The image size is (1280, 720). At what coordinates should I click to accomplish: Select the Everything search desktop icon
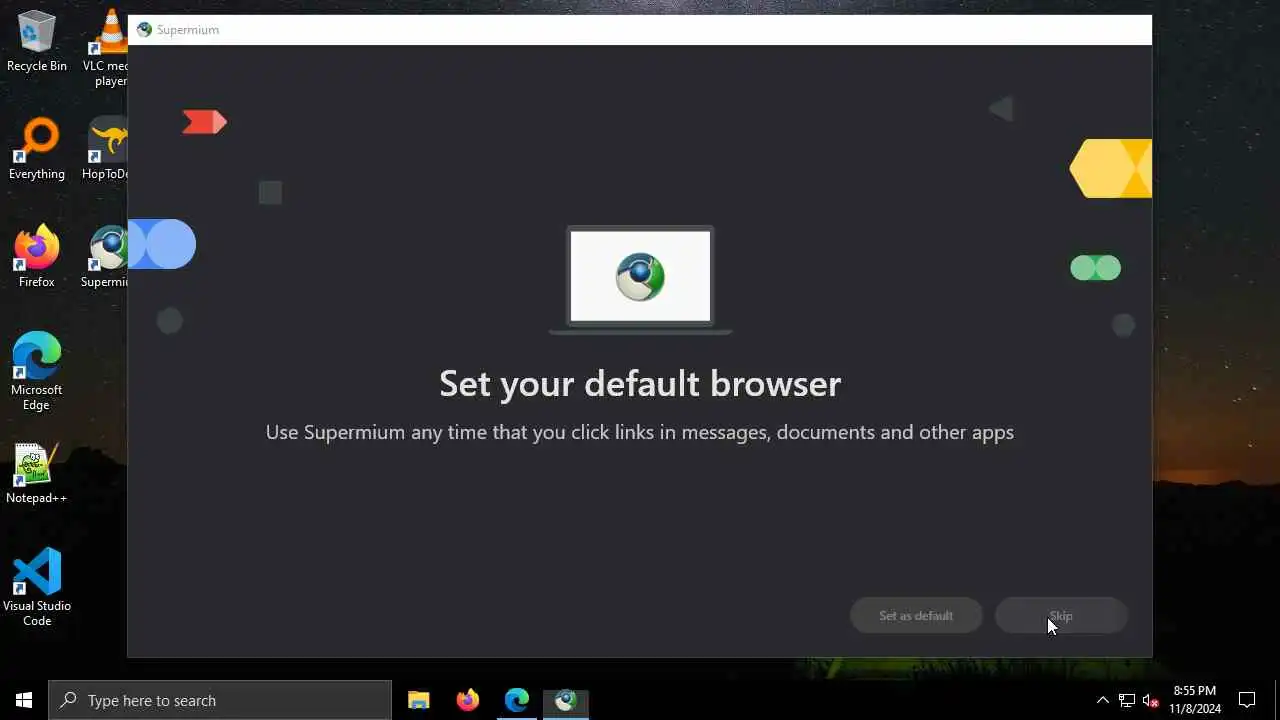click(37, 150)
